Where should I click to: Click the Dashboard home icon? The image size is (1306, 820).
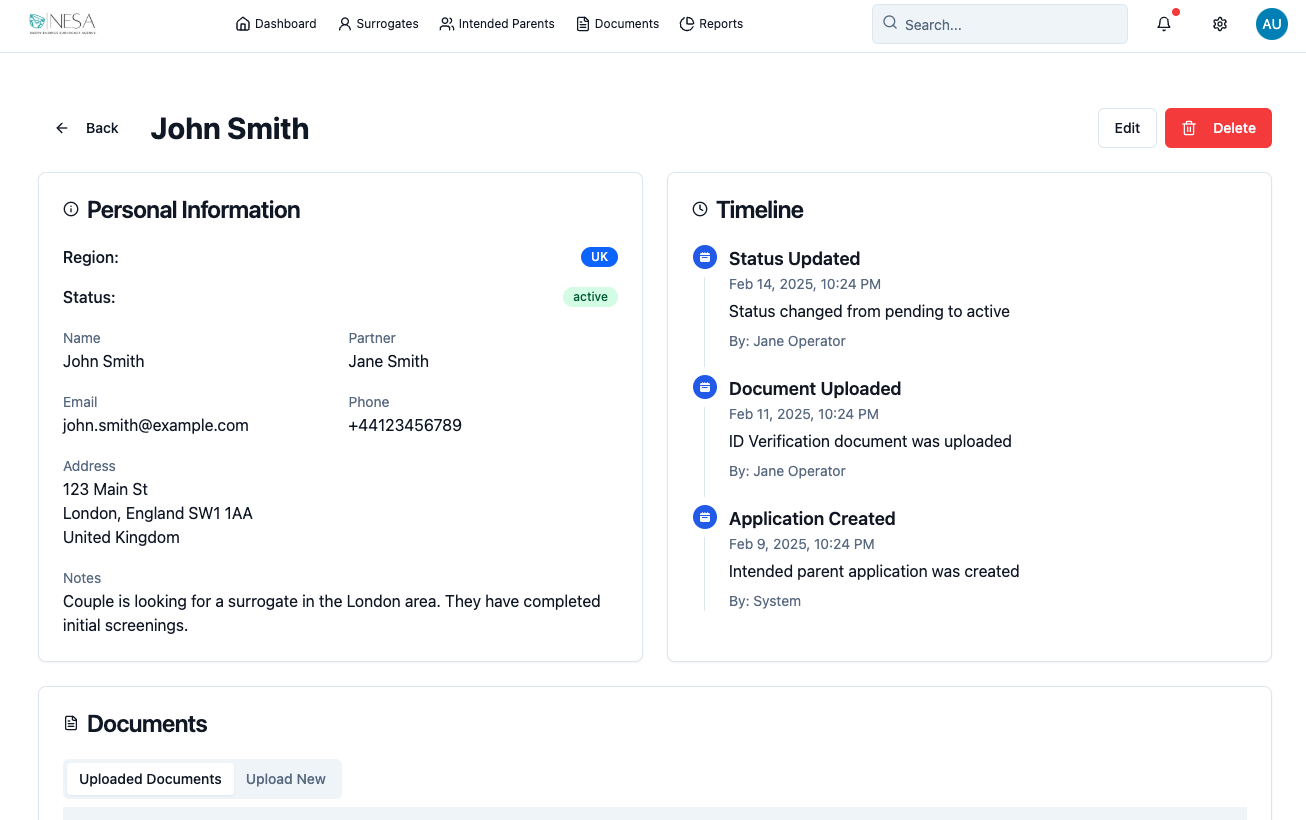point(243,24)
